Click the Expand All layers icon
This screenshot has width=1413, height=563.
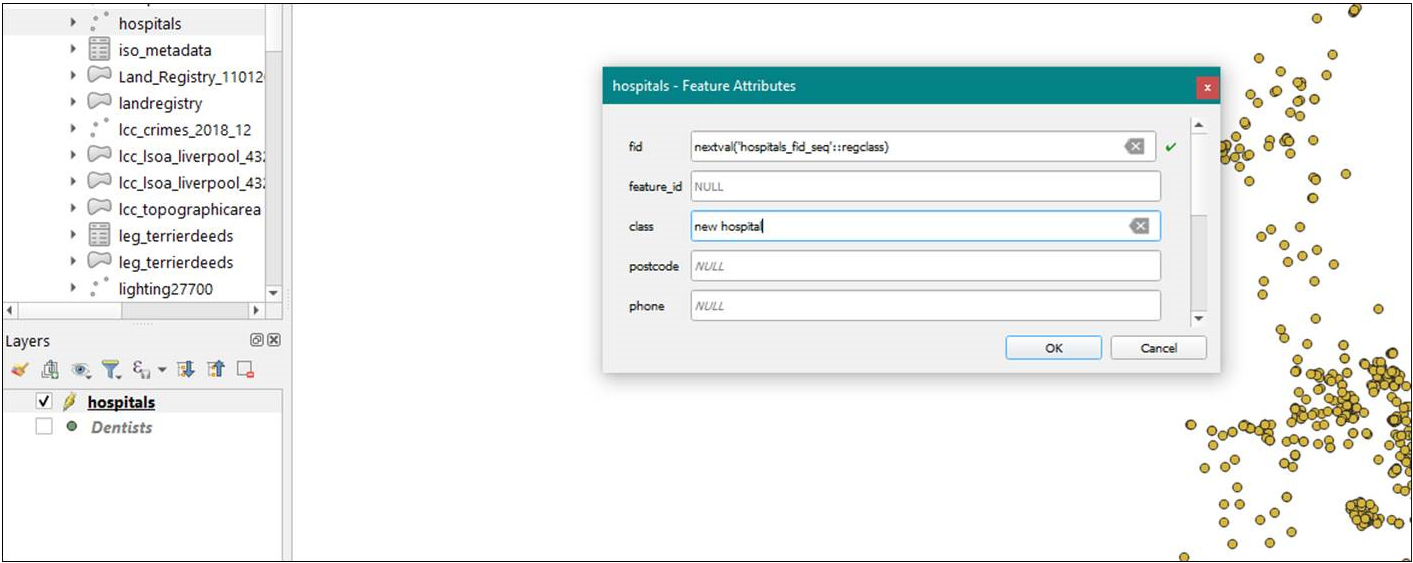point(185,370)
